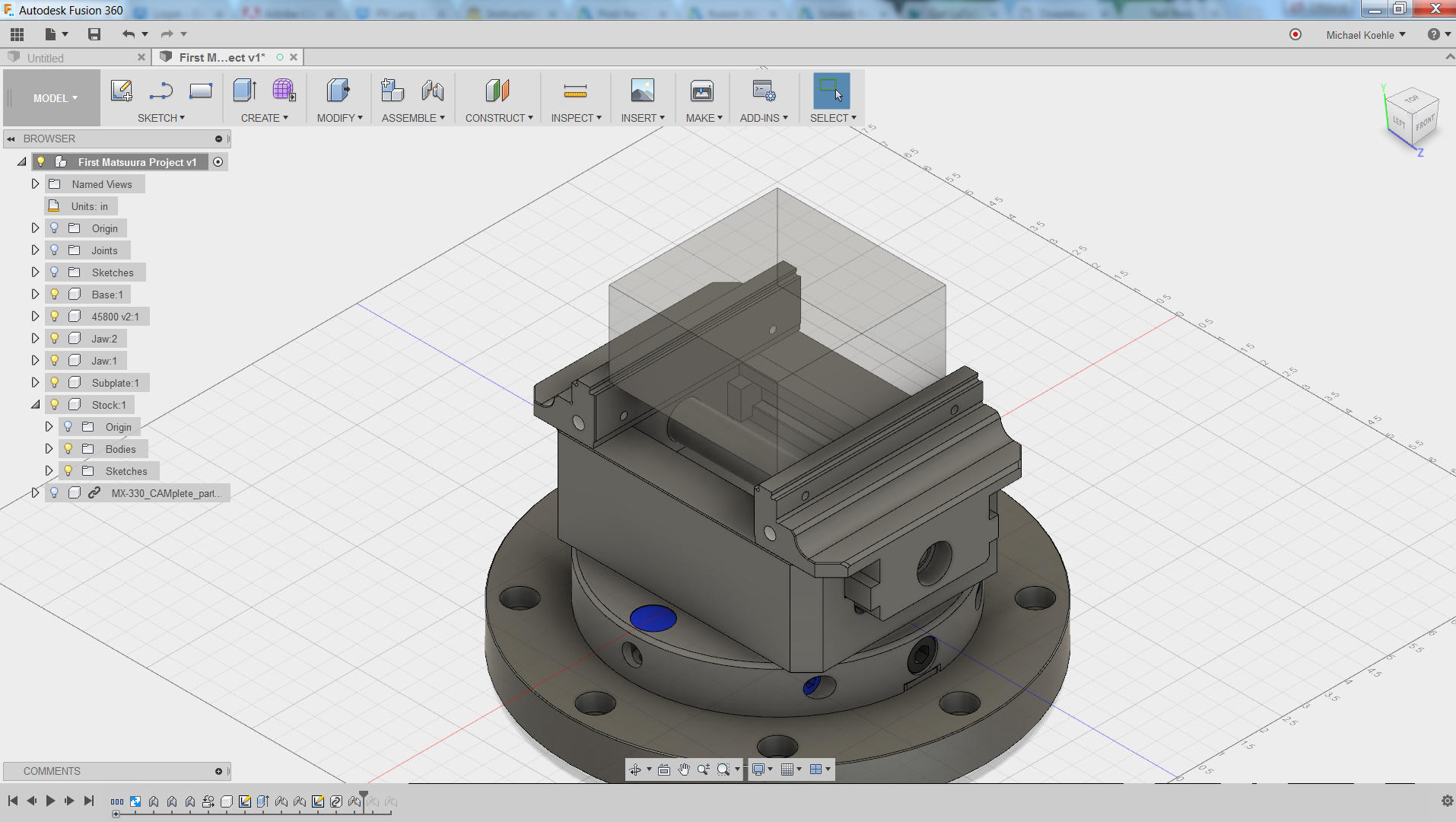The image size is (1456, 822).
Task: Expand Bodies folder under Stock:1
Action: pyautogui.click(x=49, y=448)
